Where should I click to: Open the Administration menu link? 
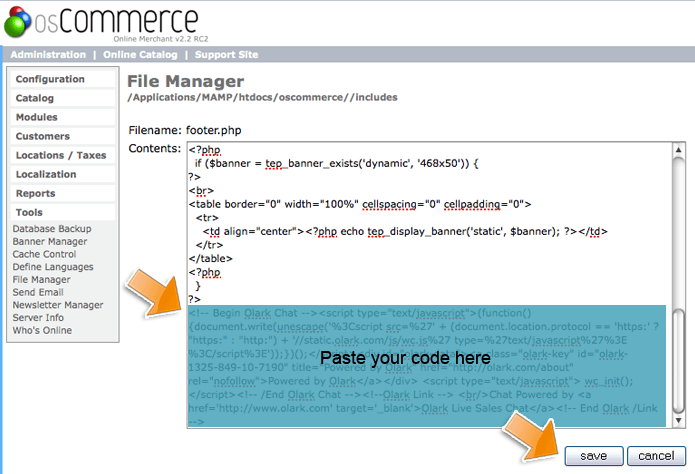[x=48, y=54]
